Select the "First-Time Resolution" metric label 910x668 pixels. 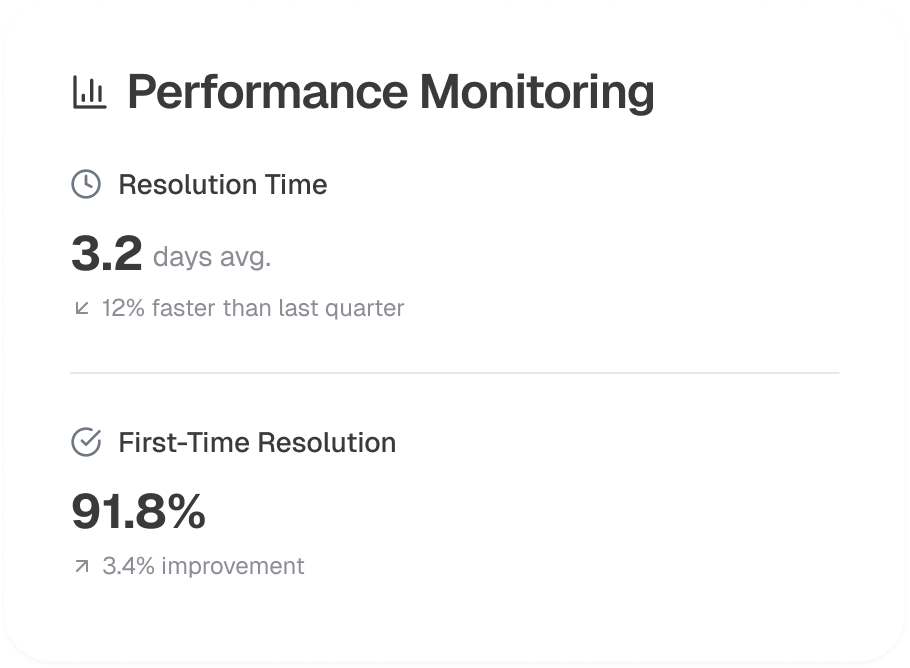257,443
